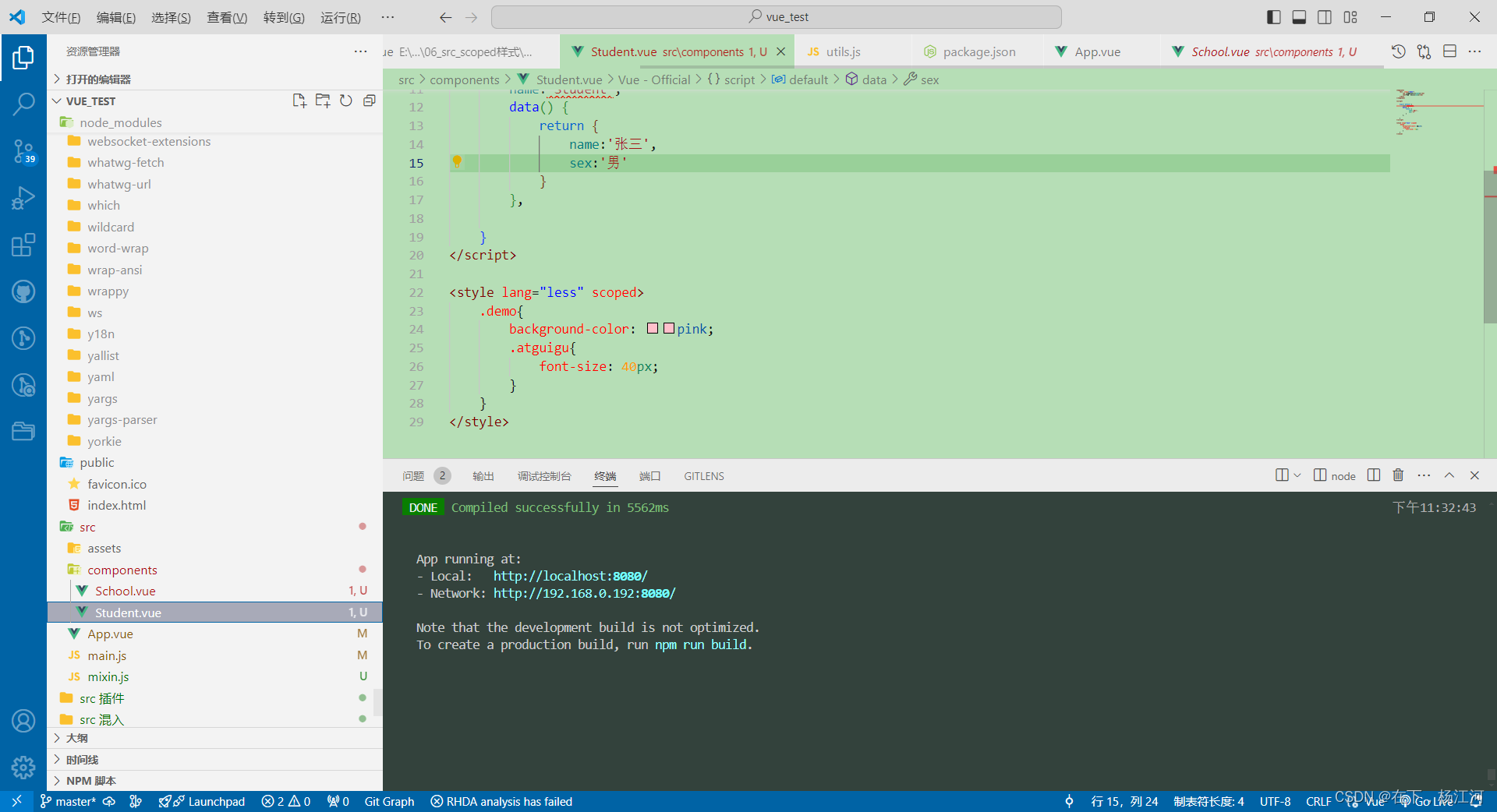This screenshot has width=1497, height=812.
Task: Switch to the School.vue editor tab
Action: [1272, 51]
